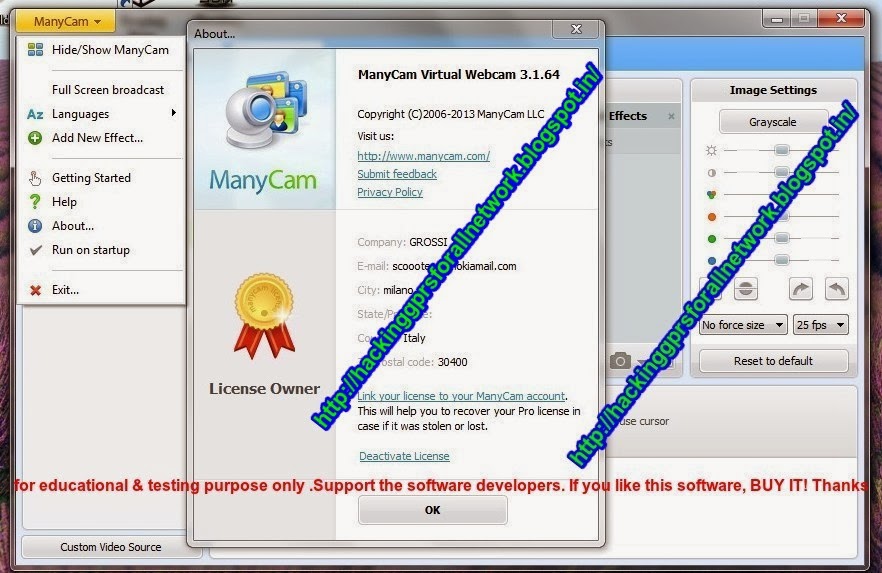
Task: Click the About... dialog title bar
Action: pos(371,34)
